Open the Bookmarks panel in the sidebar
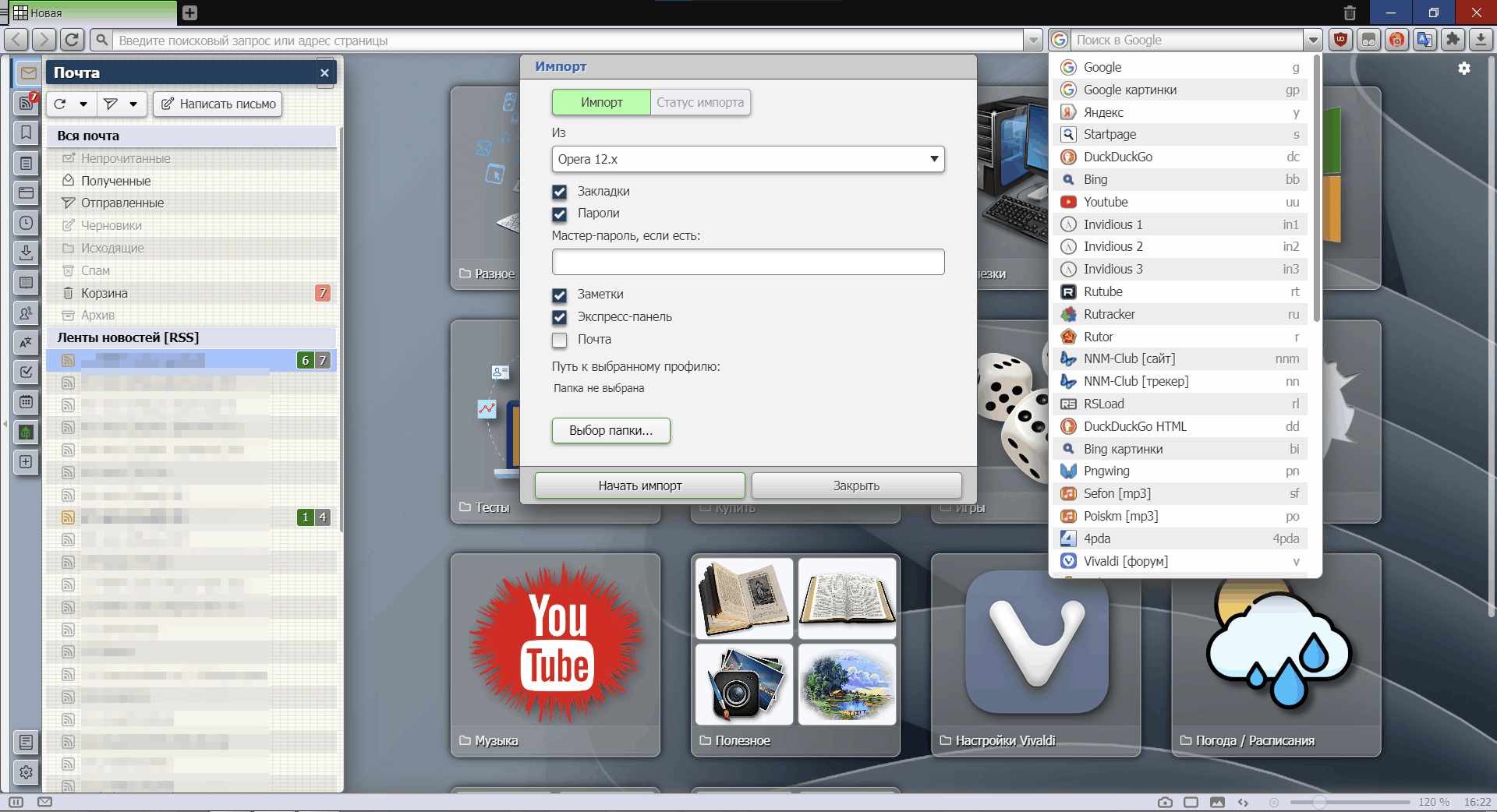1497x812 pixels. pos(27,132)
